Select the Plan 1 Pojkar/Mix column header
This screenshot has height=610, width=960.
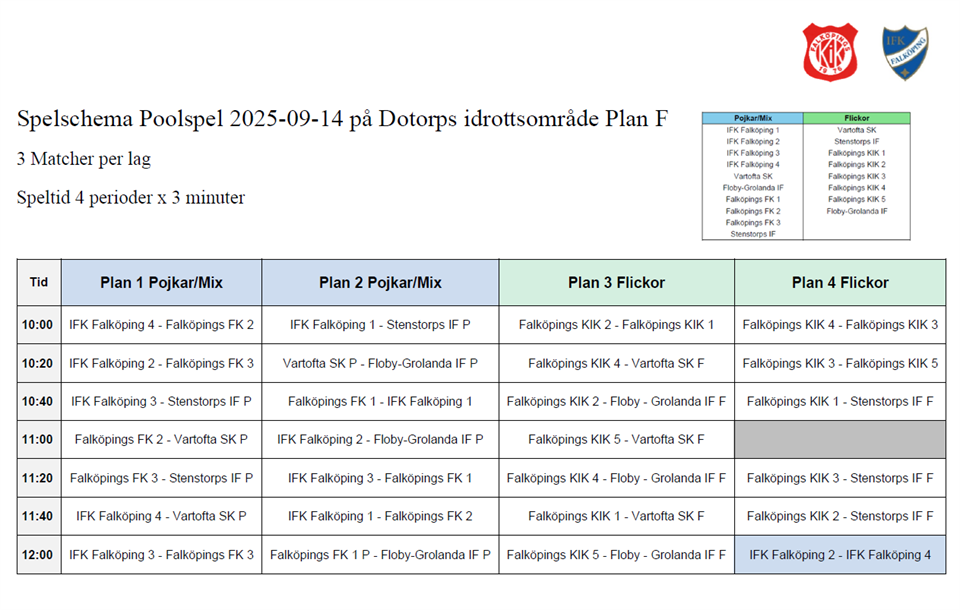[x=161, y=283]
